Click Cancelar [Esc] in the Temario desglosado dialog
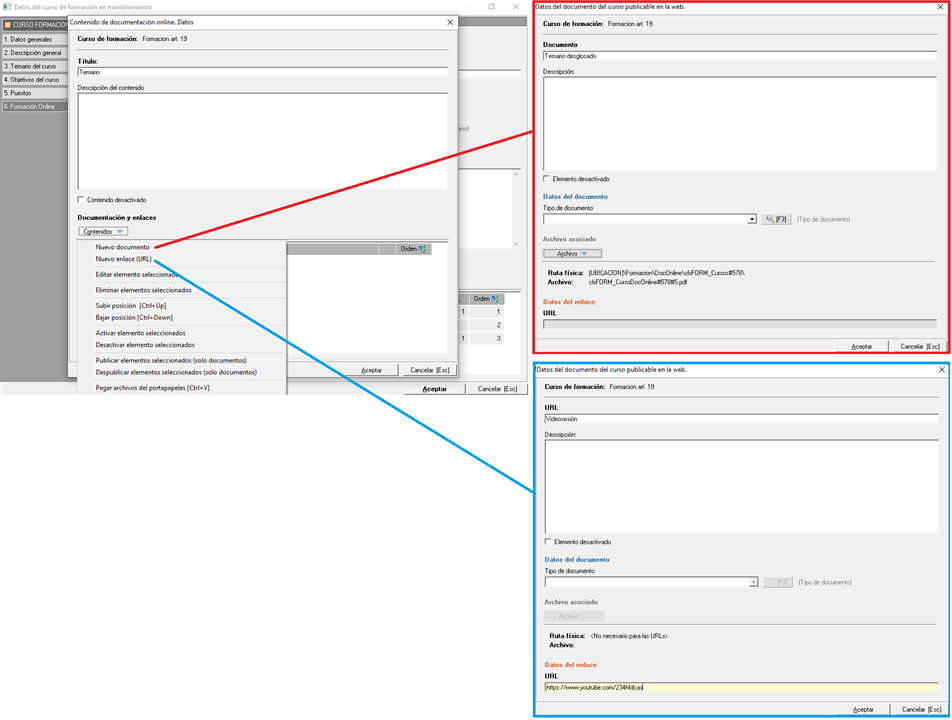Viewport: 952px width, 720px height. coord(919,346)
